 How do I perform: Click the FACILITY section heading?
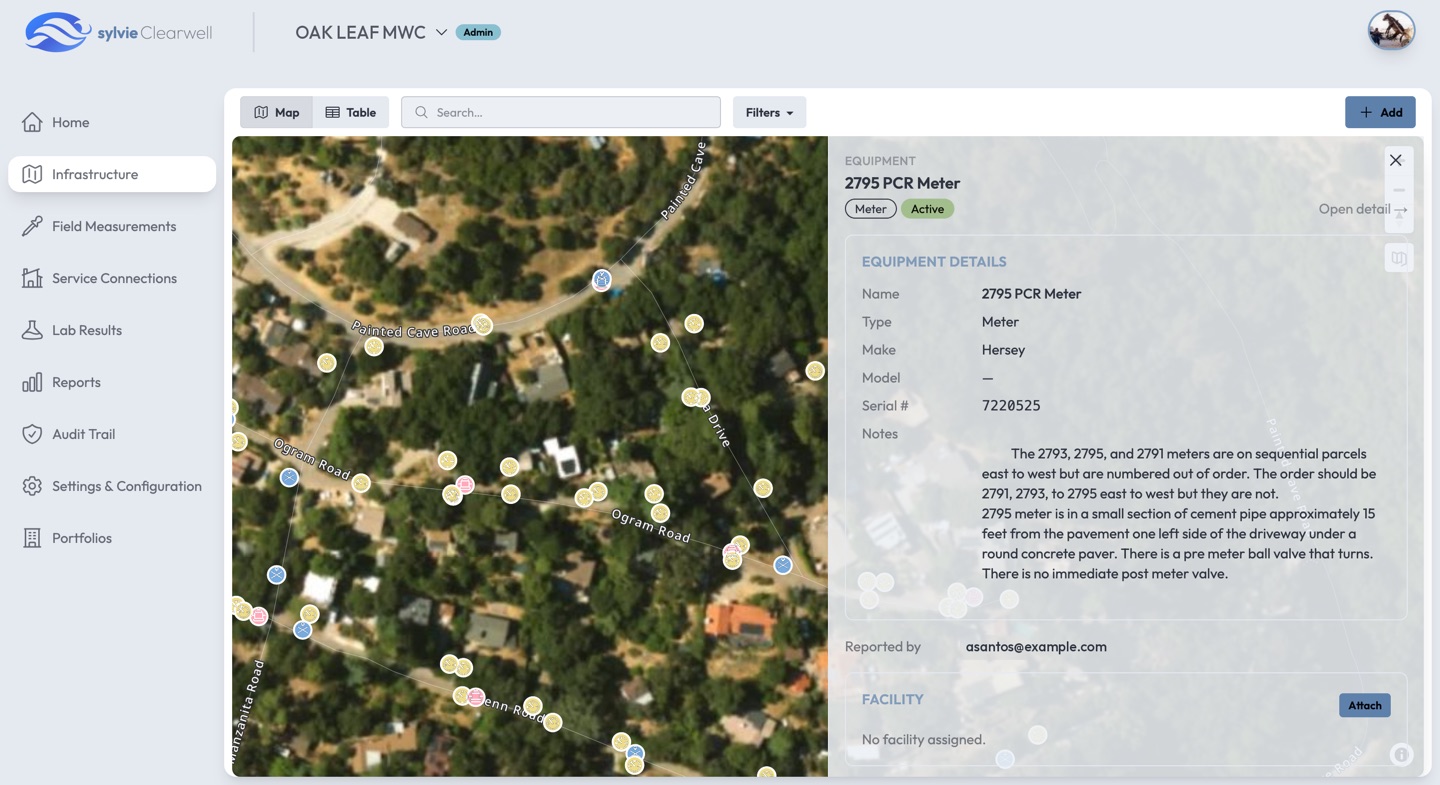click(892, 700)
